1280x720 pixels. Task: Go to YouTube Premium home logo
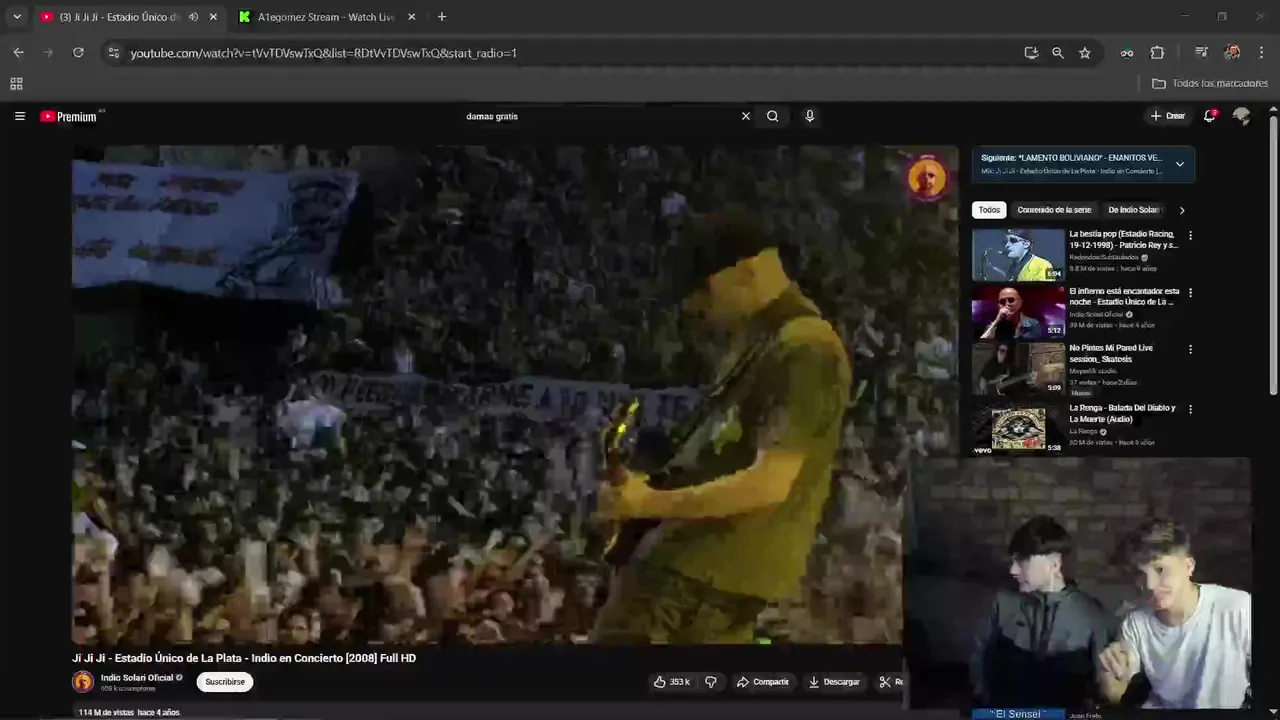click(70, 116)
